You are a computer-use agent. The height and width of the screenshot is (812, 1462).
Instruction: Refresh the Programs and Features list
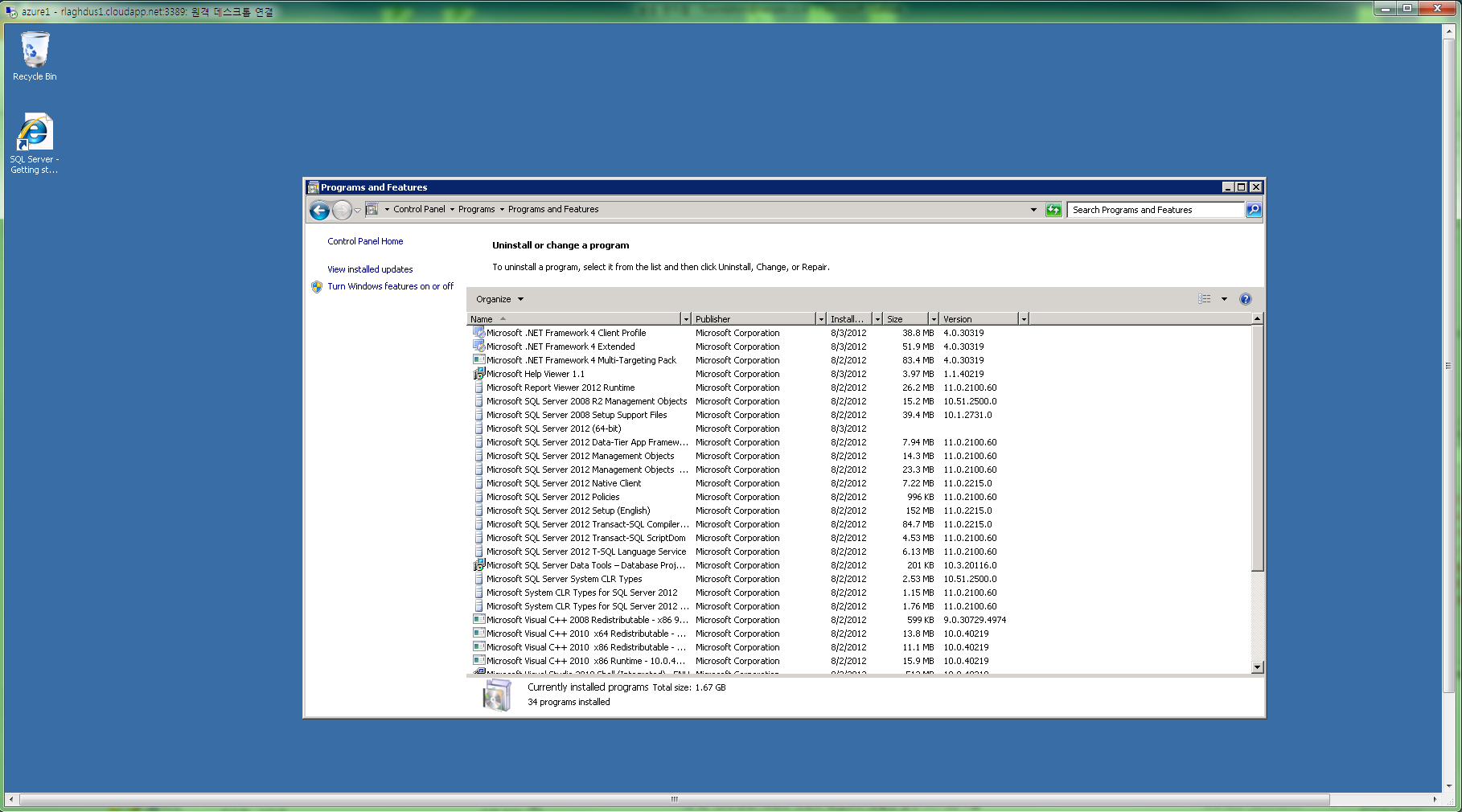1053,210
